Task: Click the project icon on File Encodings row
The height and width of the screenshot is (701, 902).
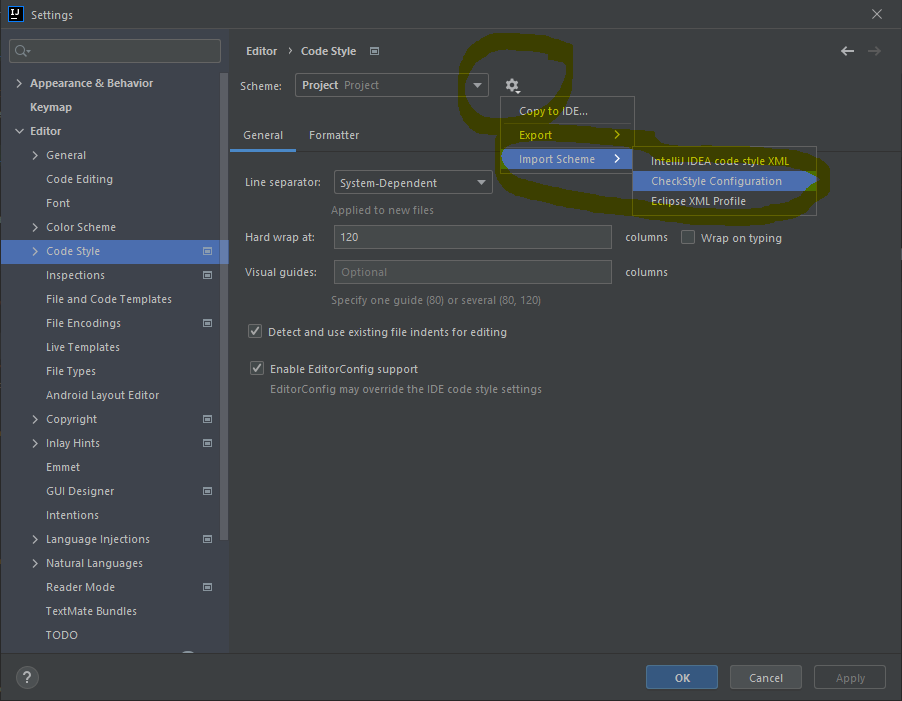Action: point(208,323)
